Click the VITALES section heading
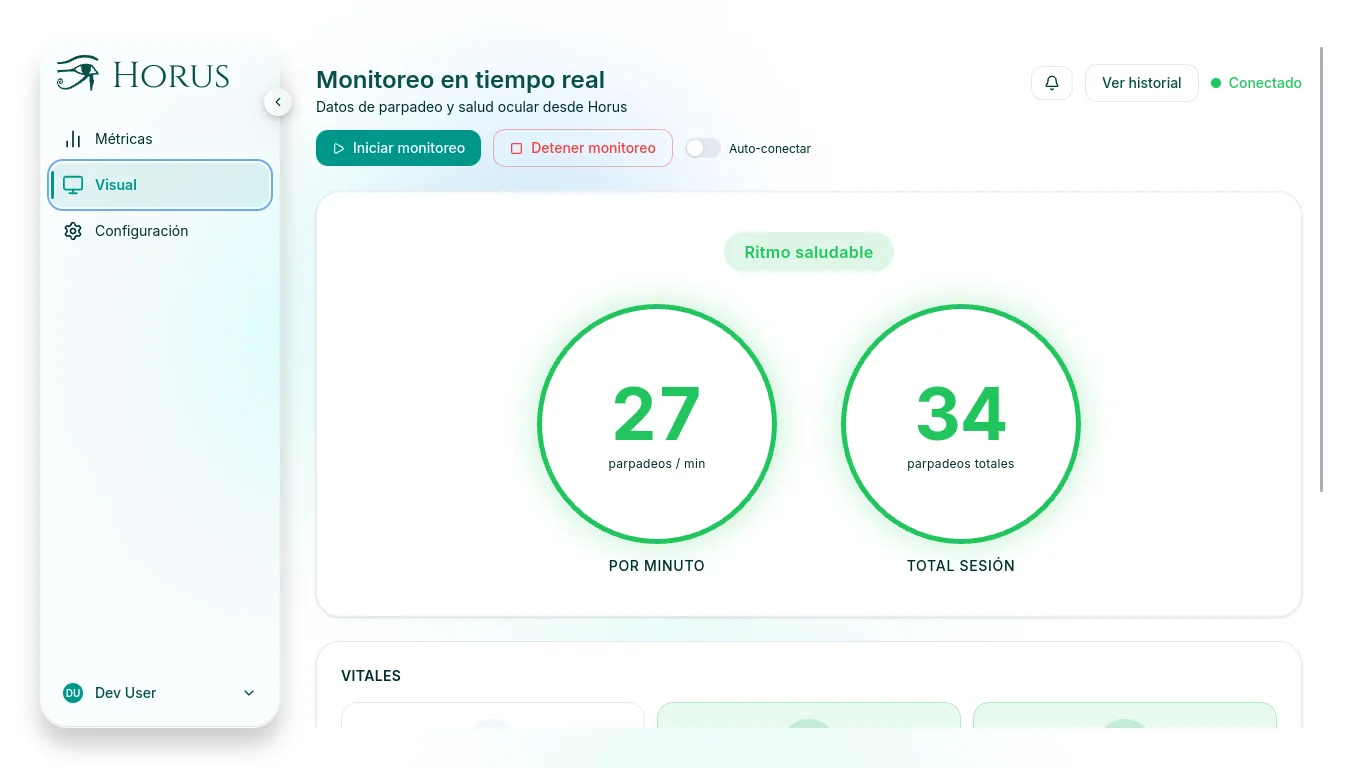The image size is (1366, 768). [371, 676]
